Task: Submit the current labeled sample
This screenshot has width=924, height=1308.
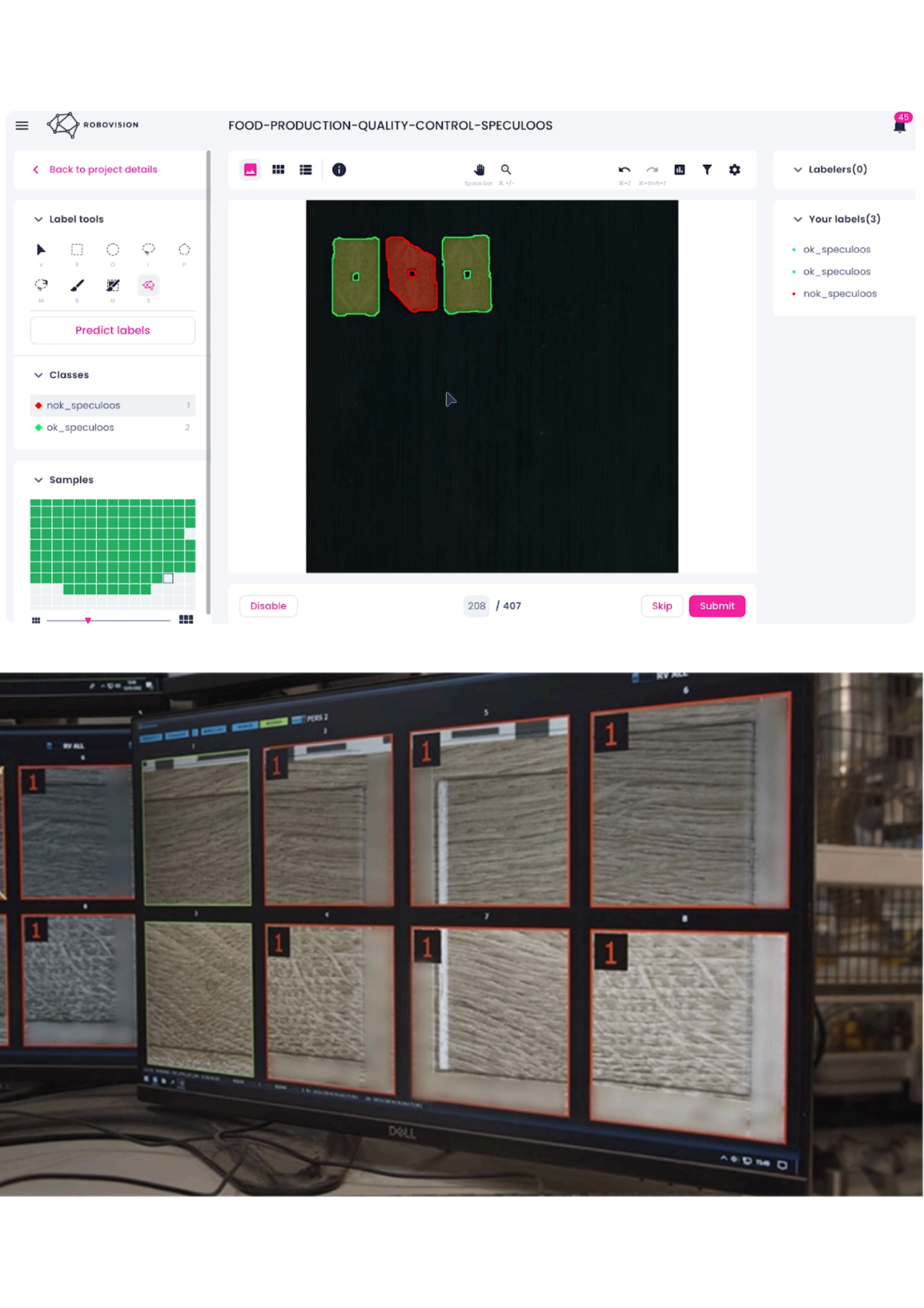Action: click(x=716, y=606)
